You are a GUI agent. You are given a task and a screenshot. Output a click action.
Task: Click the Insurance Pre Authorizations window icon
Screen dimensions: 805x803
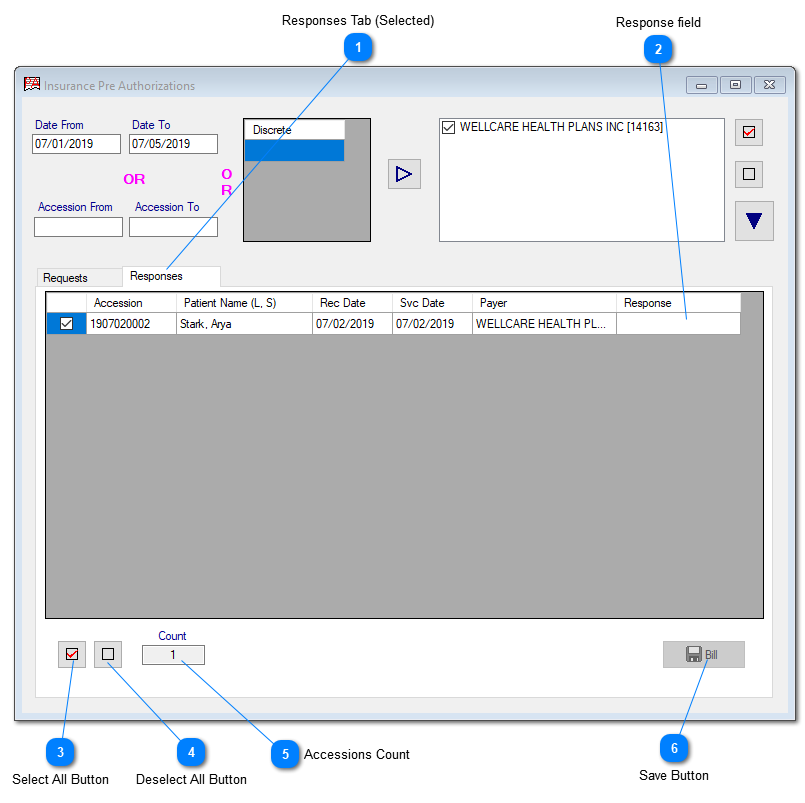[x=32, y=85]
